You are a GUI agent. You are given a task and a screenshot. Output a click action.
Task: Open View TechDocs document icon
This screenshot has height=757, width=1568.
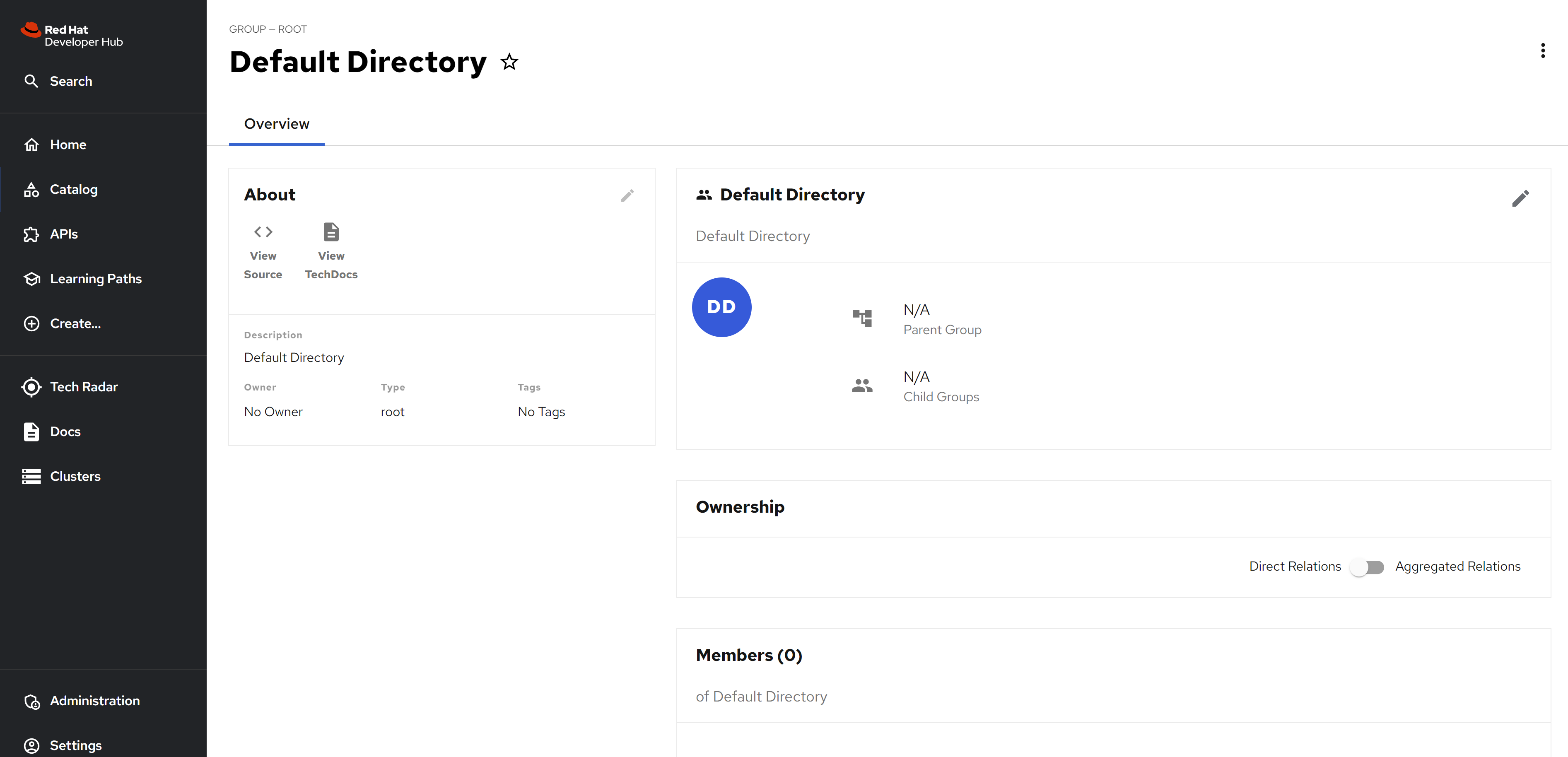(x=331, y=232)
